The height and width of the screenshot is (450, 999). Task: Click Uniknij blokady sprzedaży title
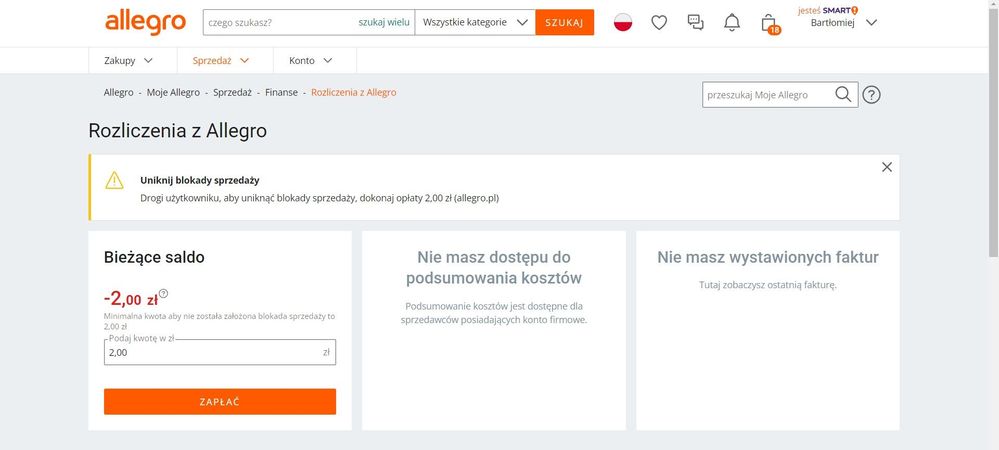point(200,180)
